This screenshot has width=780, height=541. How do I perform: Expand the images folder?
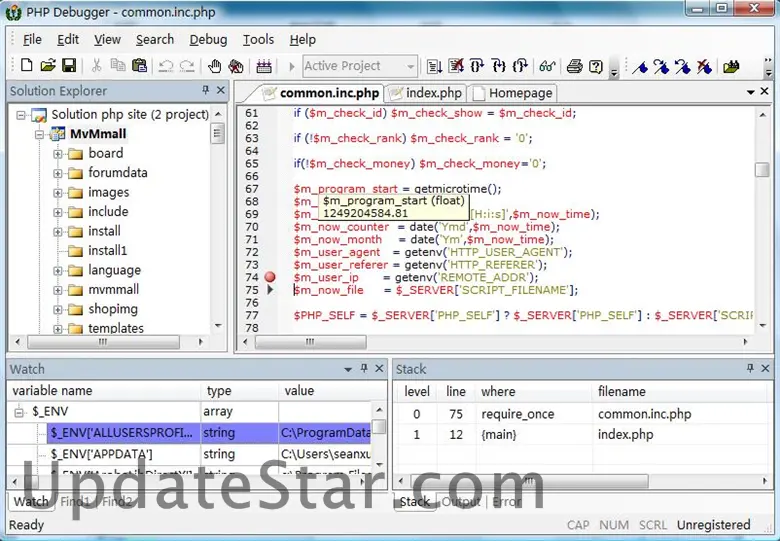[x=58, y=192]
